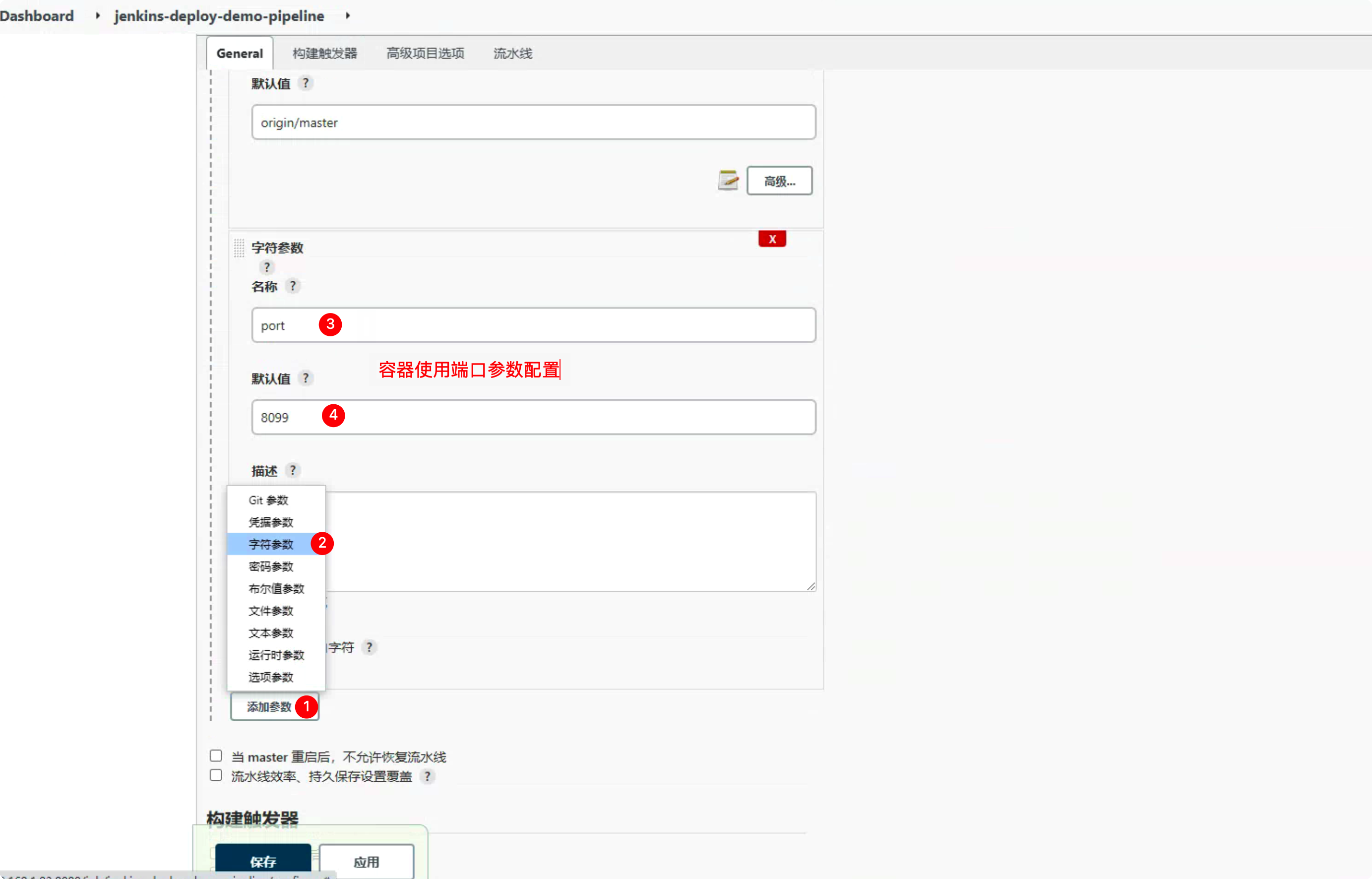Choose 文本参数 in dropdown menu
The width and height of the screenshot is (1372, 879).
point(276,633)
